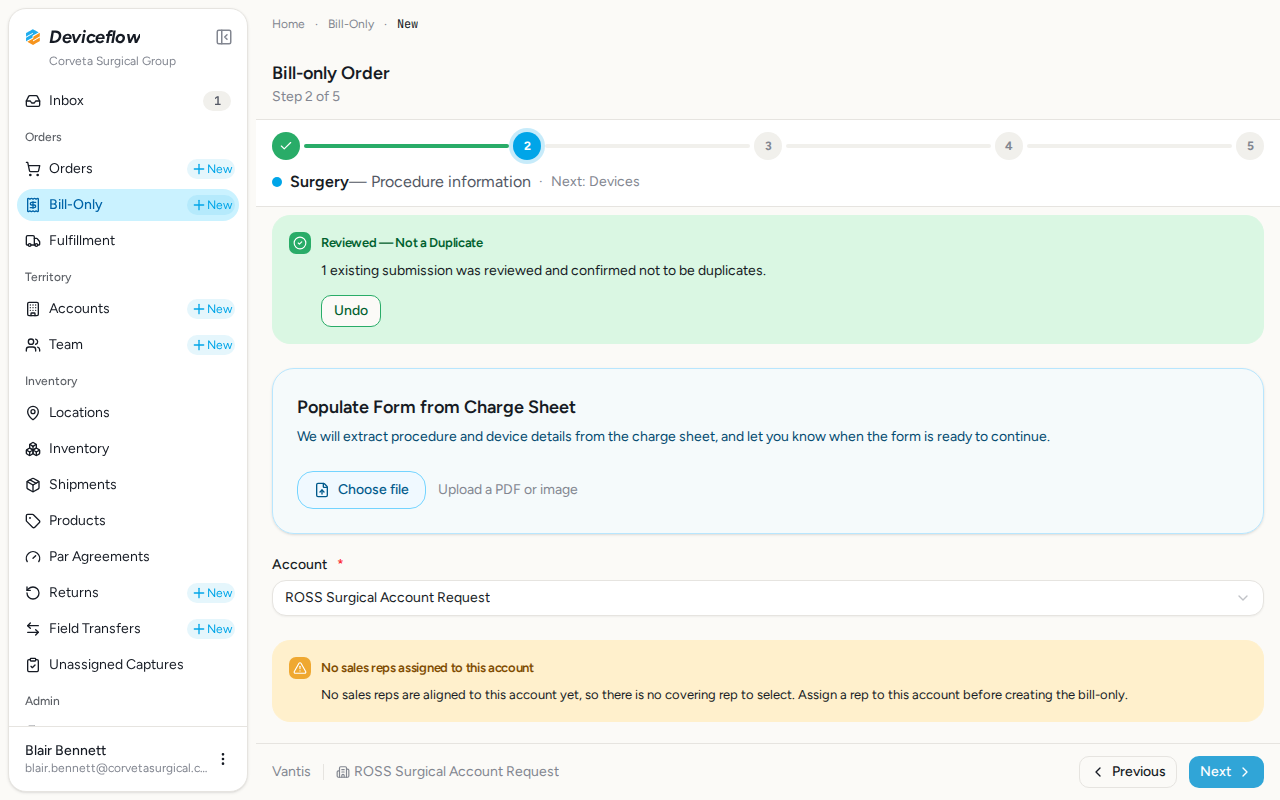Click the Returns arrow icon
This screenshot has width=1280, height=800.
point(33,593)
